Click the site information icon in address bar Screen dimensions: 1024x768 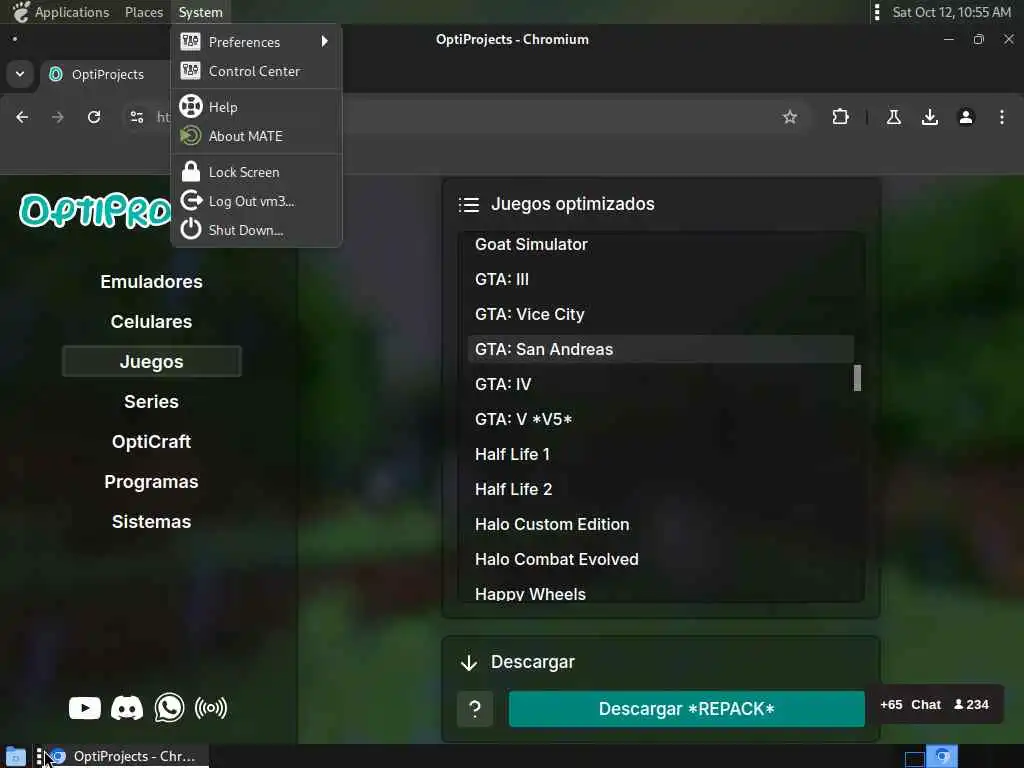click(136, 117)
